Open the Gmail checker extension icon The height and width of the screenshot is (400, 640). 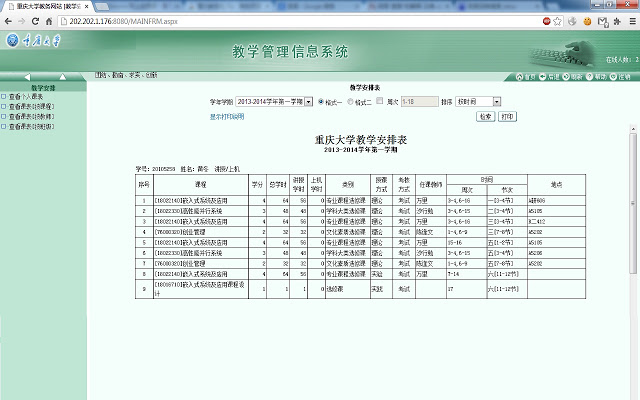(x=603, y=22)
